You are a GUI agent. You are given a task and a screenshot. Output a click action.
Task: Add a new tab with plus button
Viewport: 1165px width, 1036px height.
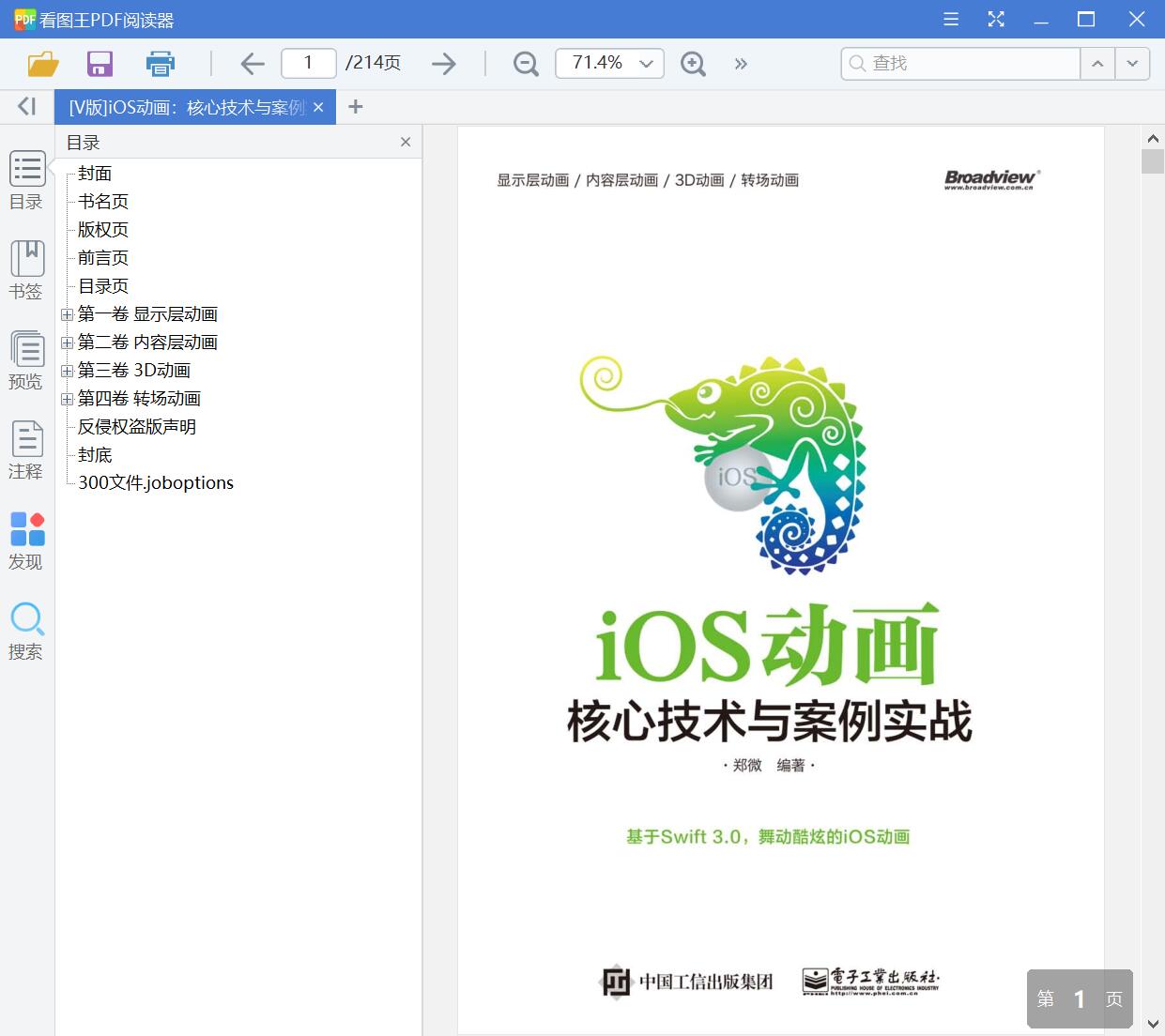(355, 107)
